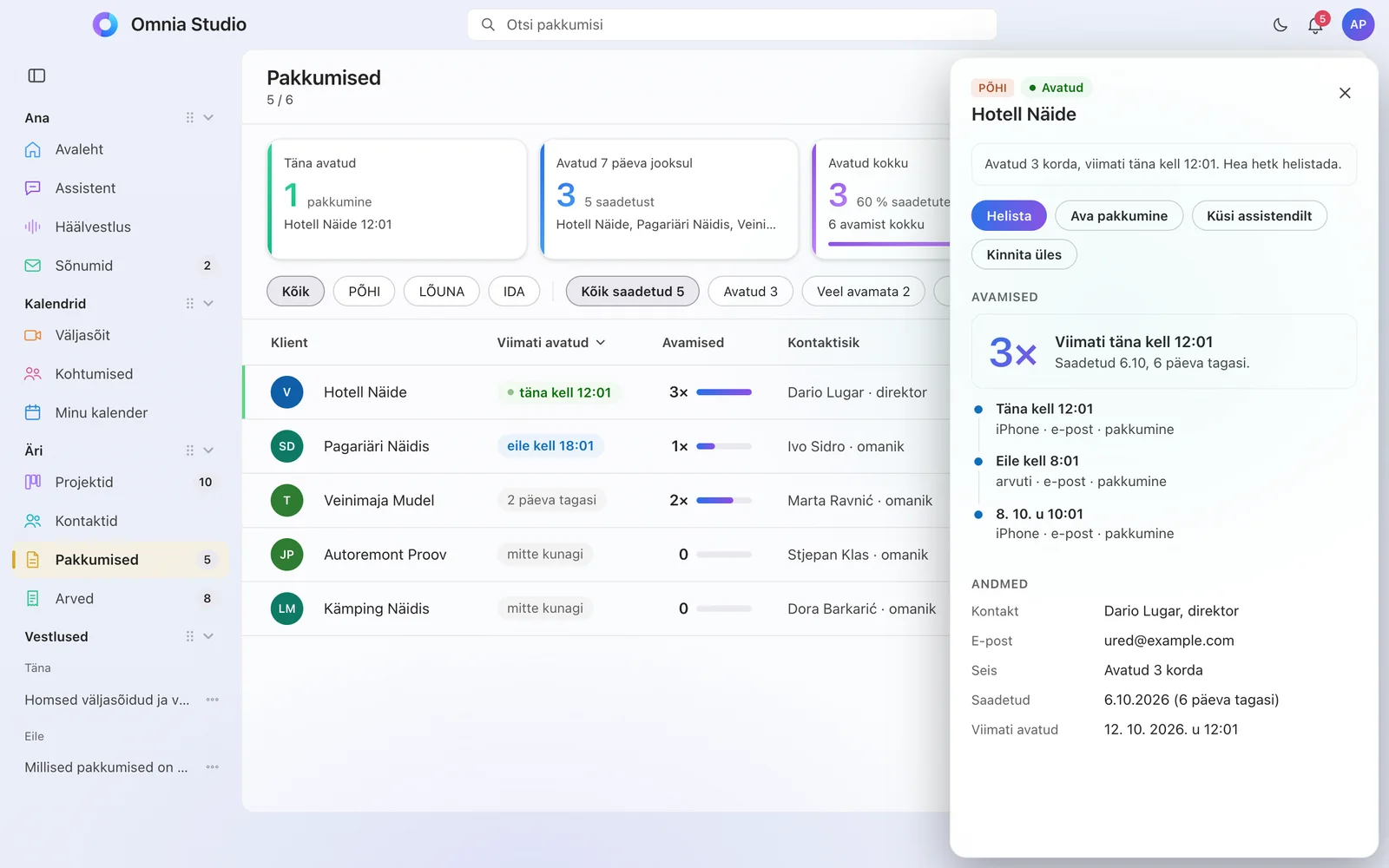1389x868 pixels.
Task: Open Minu kalender icon
Action: pyautogui.click(x=33, y=412)
